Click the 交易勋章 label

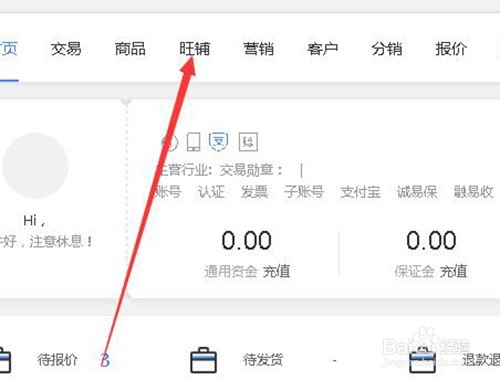click(x=250, y=170)
